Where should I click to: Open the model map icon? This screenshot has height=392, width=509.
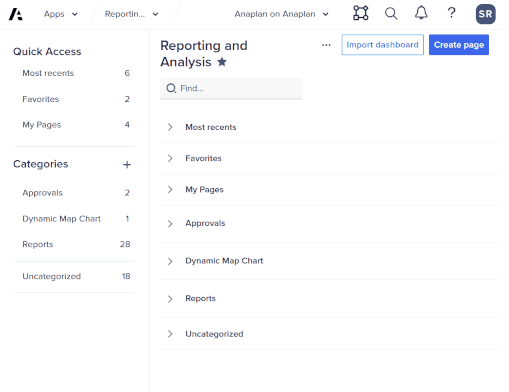coord(361,13)
